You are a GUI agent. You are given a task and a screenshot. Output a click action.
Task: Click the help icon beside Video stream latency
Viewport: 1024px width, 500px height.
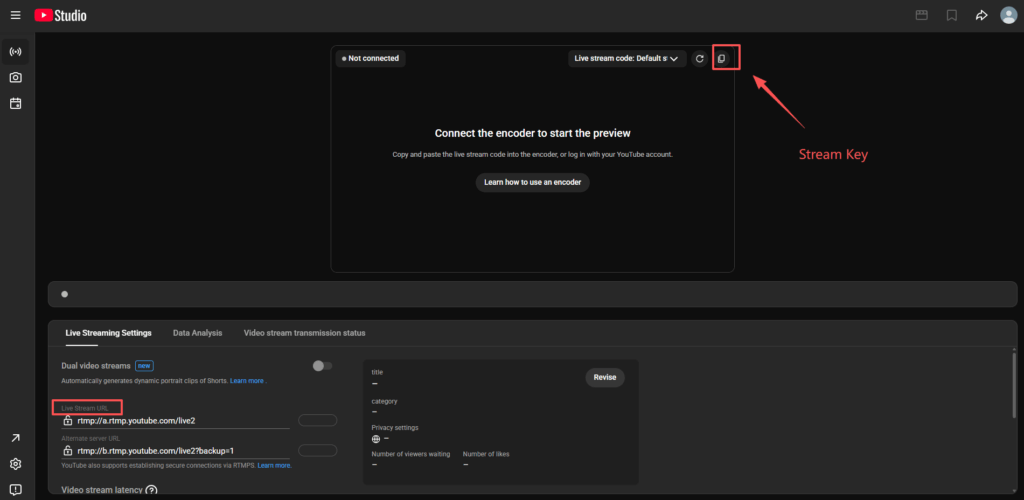point(152,490)
